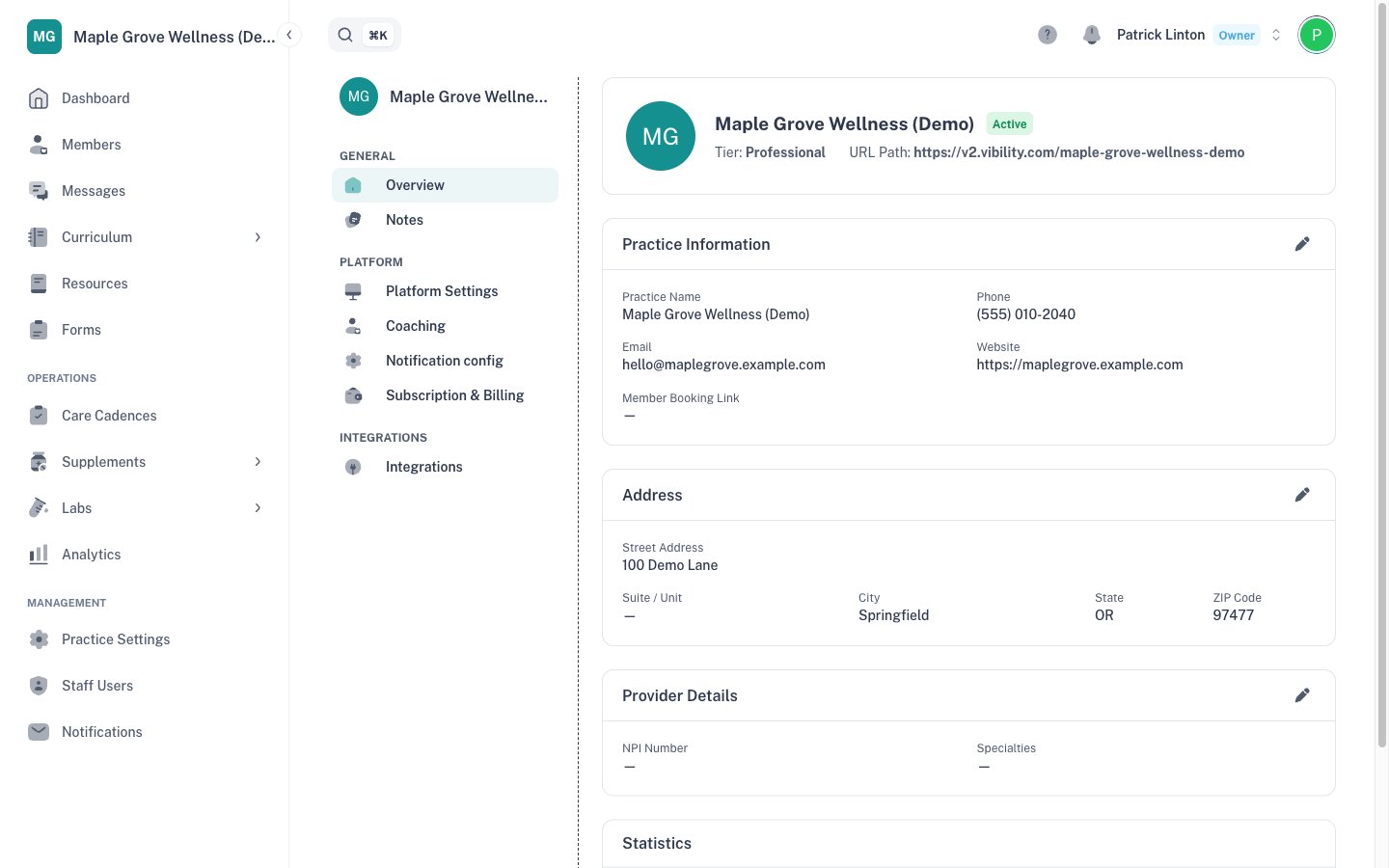Expand the Labs submenu chevron
This screenshot has width=1389, height=868.
[258, 508]
